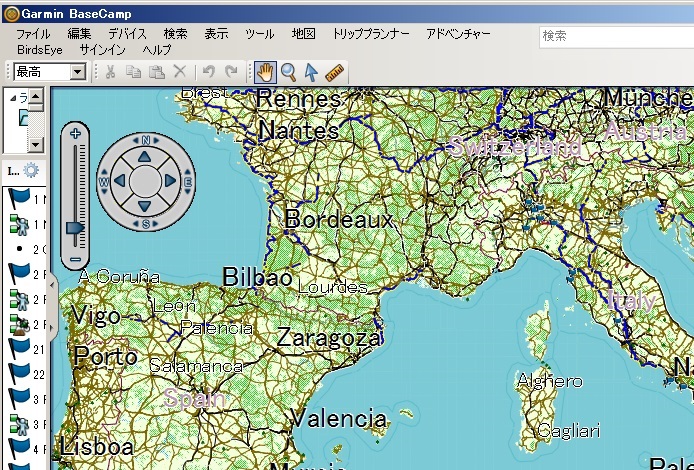The height and width of the screenshot is (470, 694).
Task: Click the Vigo label on map
Action: [x=96, y=317]
